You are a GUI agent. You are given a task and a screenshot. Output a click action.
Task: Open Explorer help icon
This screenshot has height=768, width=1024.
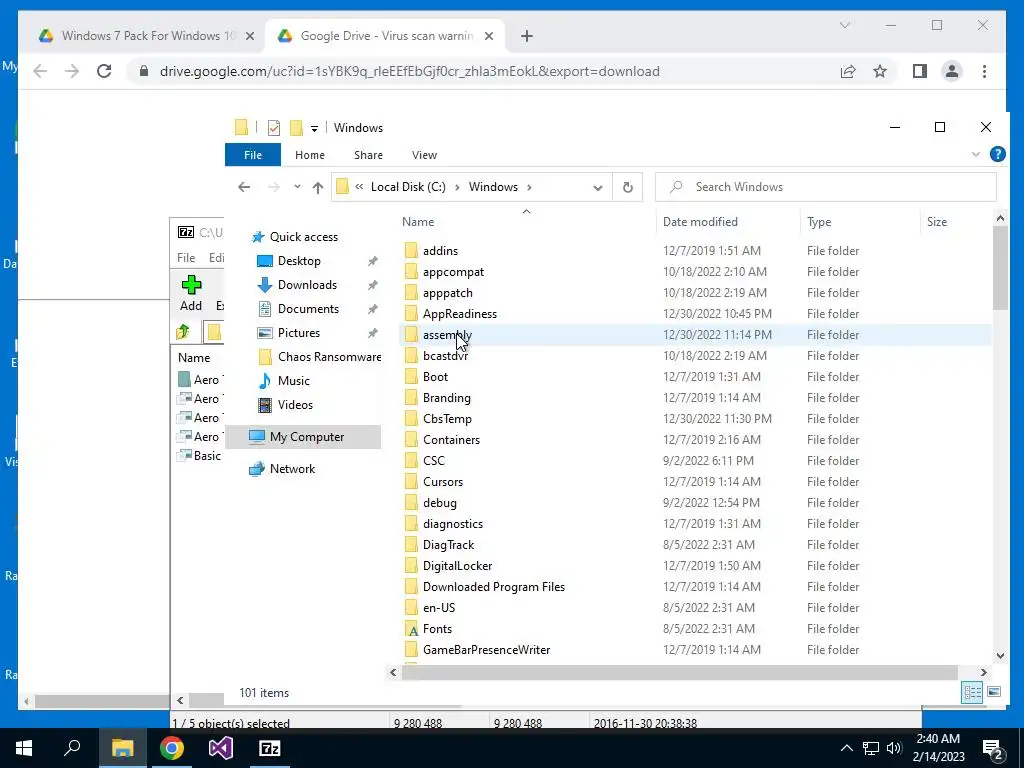click(997, 154)
